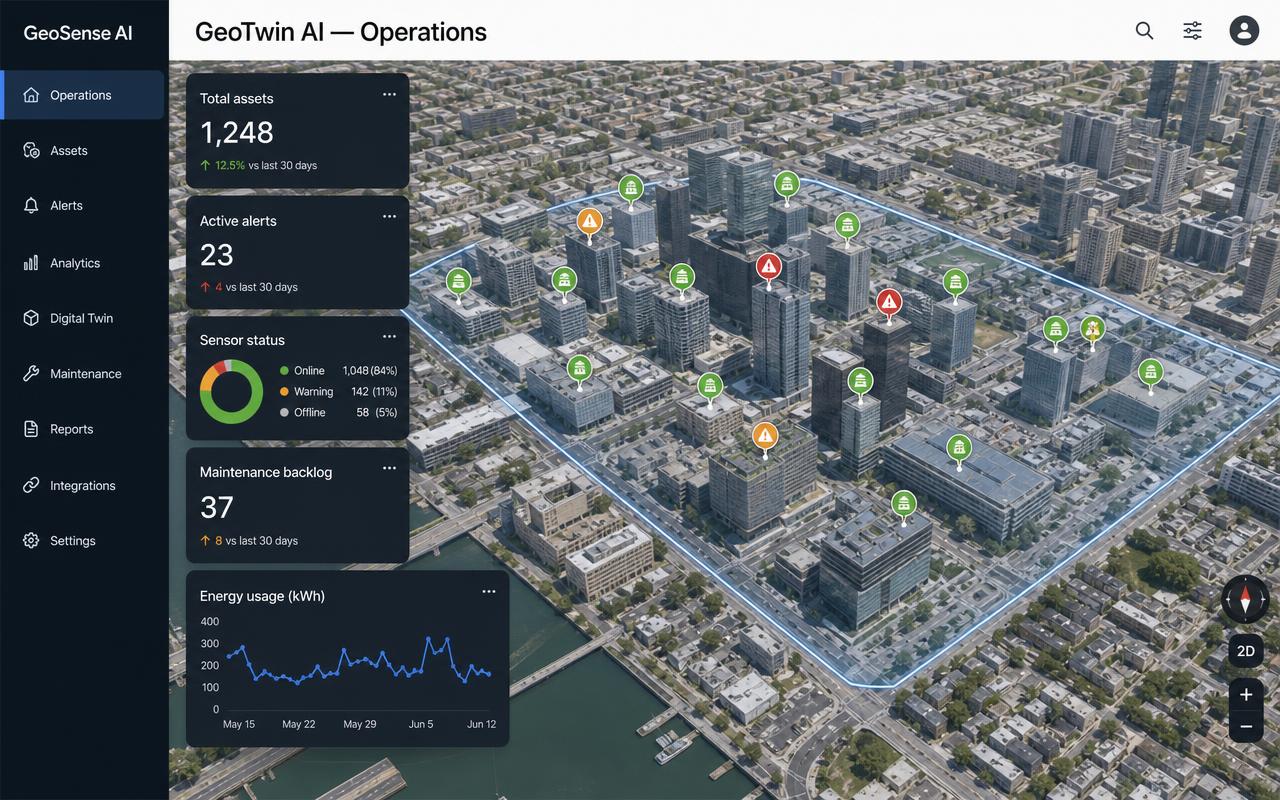
Task: Click the '1,248' total assets value
Action: tap(237, 132)
